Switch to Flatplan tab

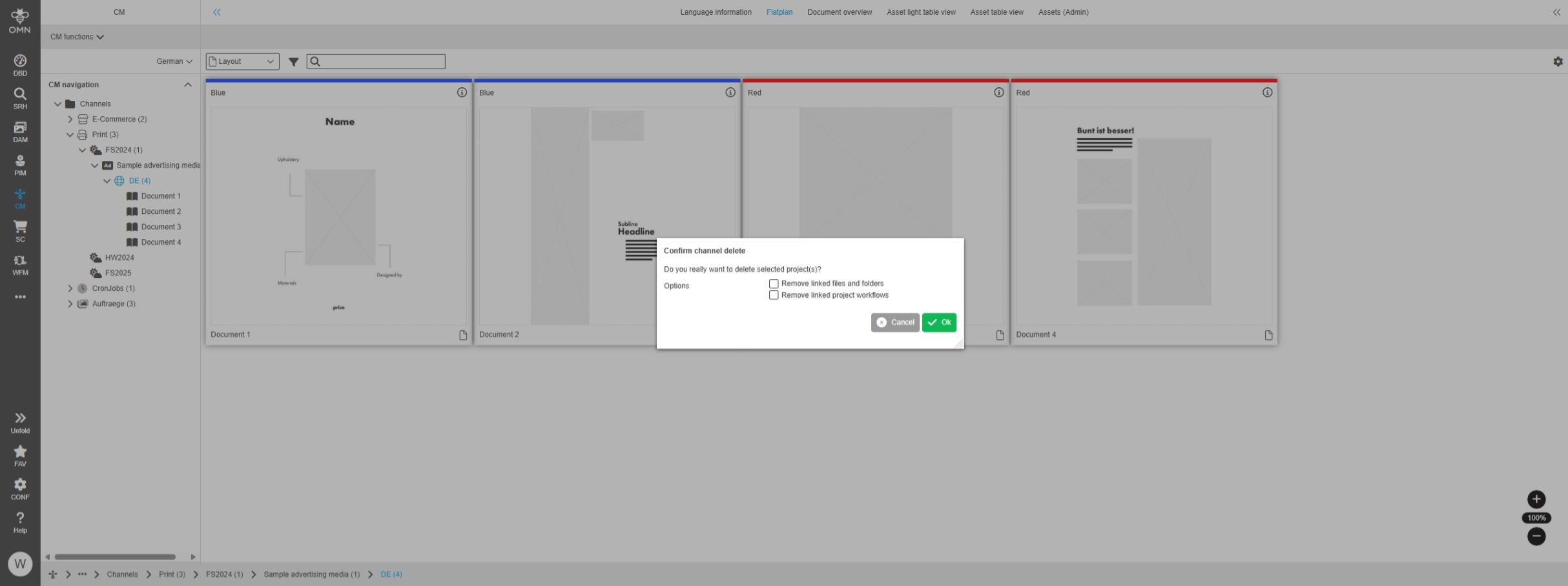[x=779, y=12]
